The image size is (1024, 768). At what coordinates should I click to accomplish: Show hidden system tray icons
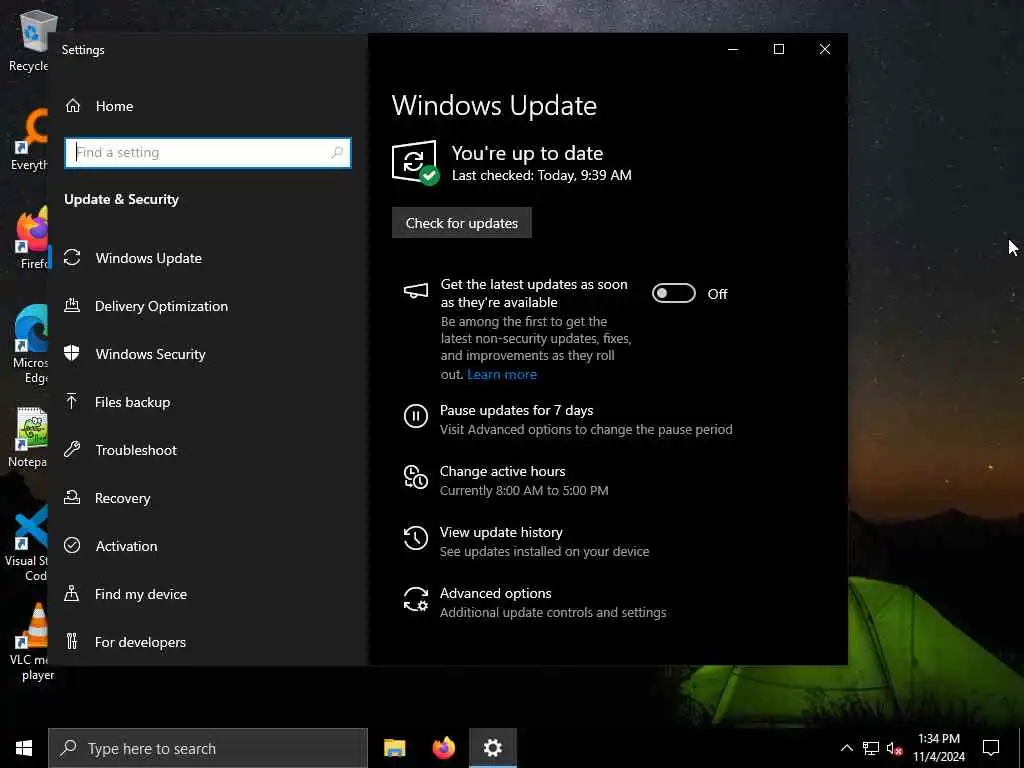click(846, 748)
